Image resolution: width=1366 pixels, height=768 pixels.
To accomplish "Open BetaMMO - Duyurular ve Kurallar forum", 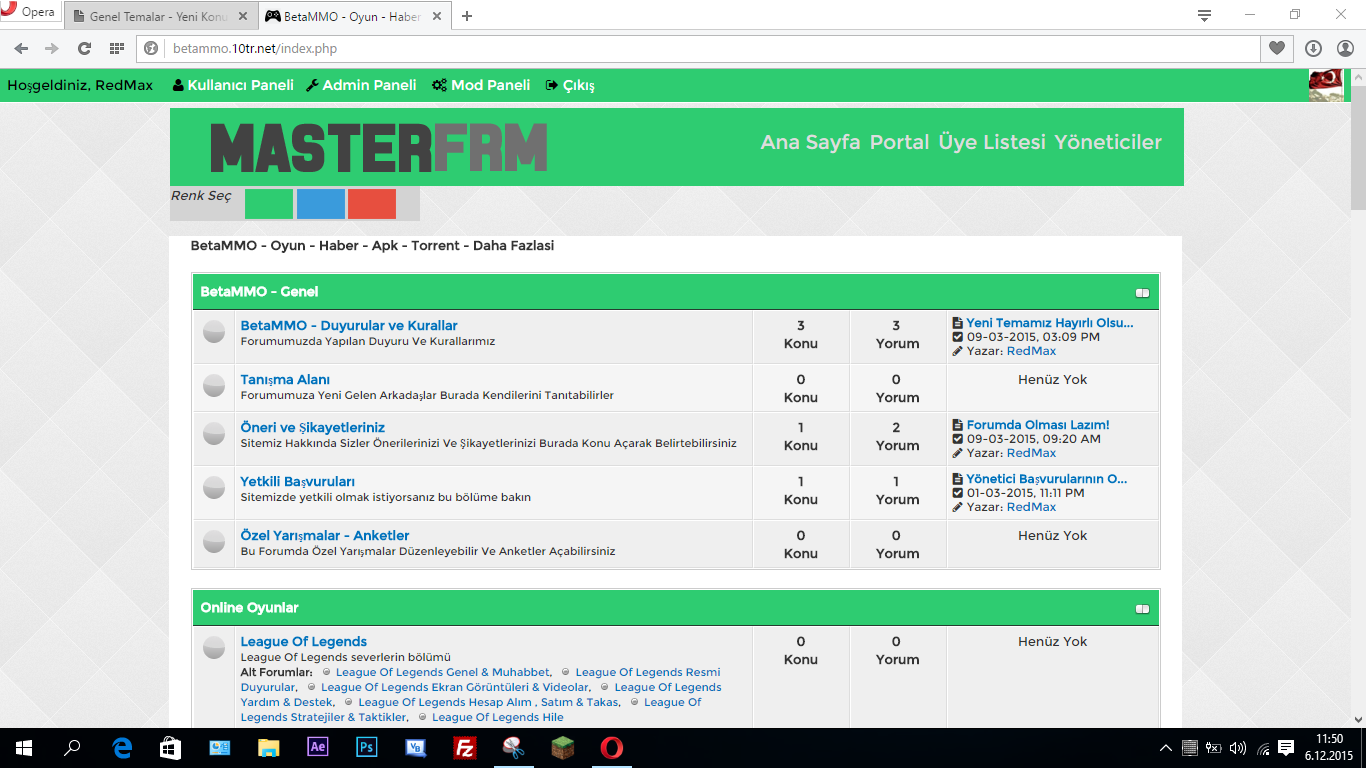I will click(349, 326).
